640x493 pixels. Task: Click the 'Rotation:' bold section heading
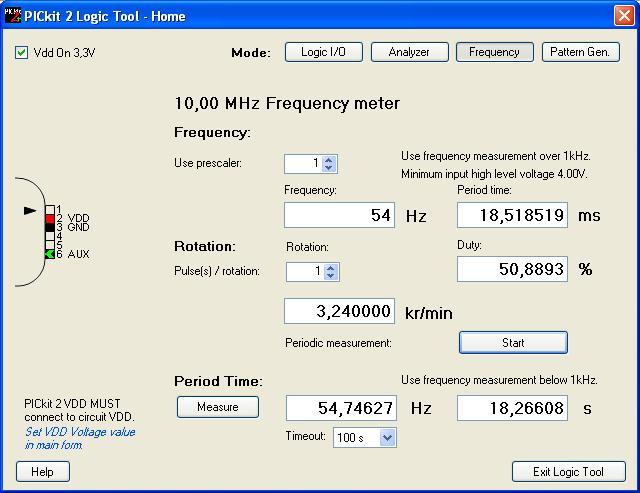pos(204,246)
